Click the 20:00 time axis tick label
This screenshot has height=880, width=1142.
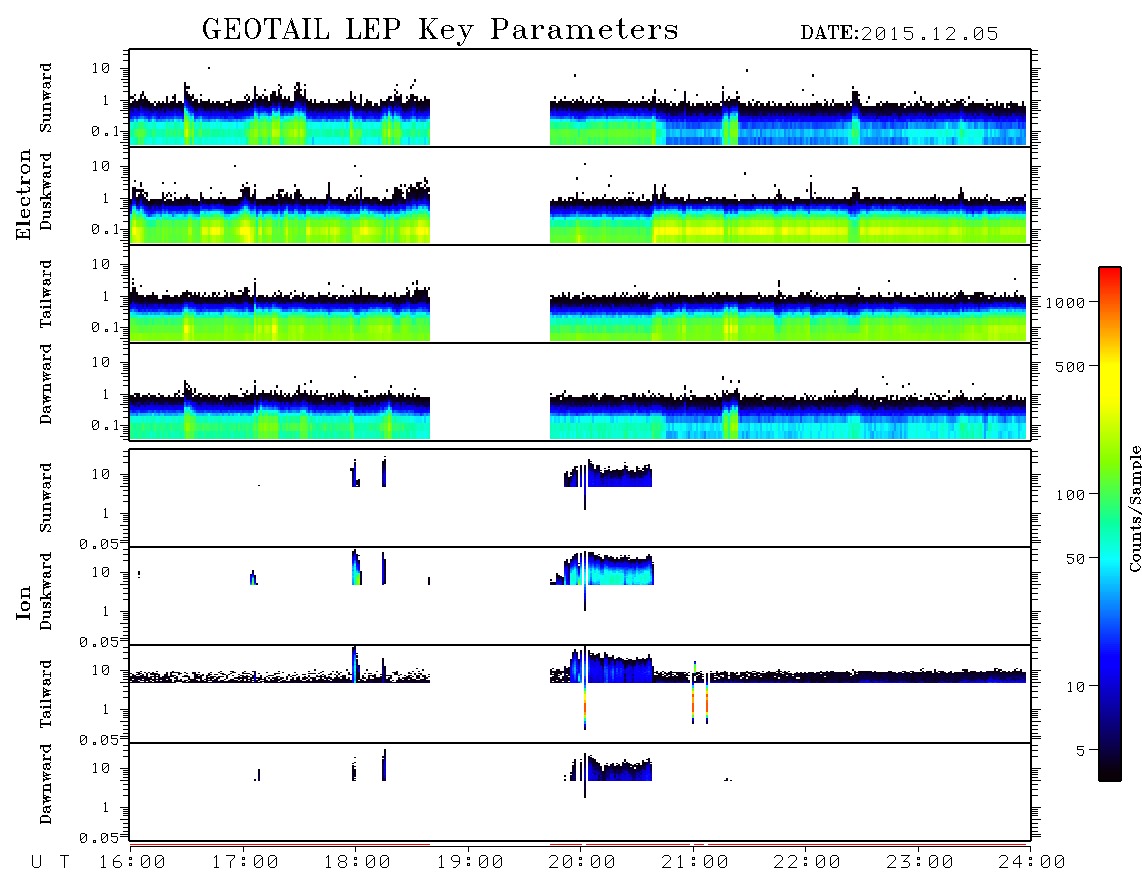click(x=582, y=863)
